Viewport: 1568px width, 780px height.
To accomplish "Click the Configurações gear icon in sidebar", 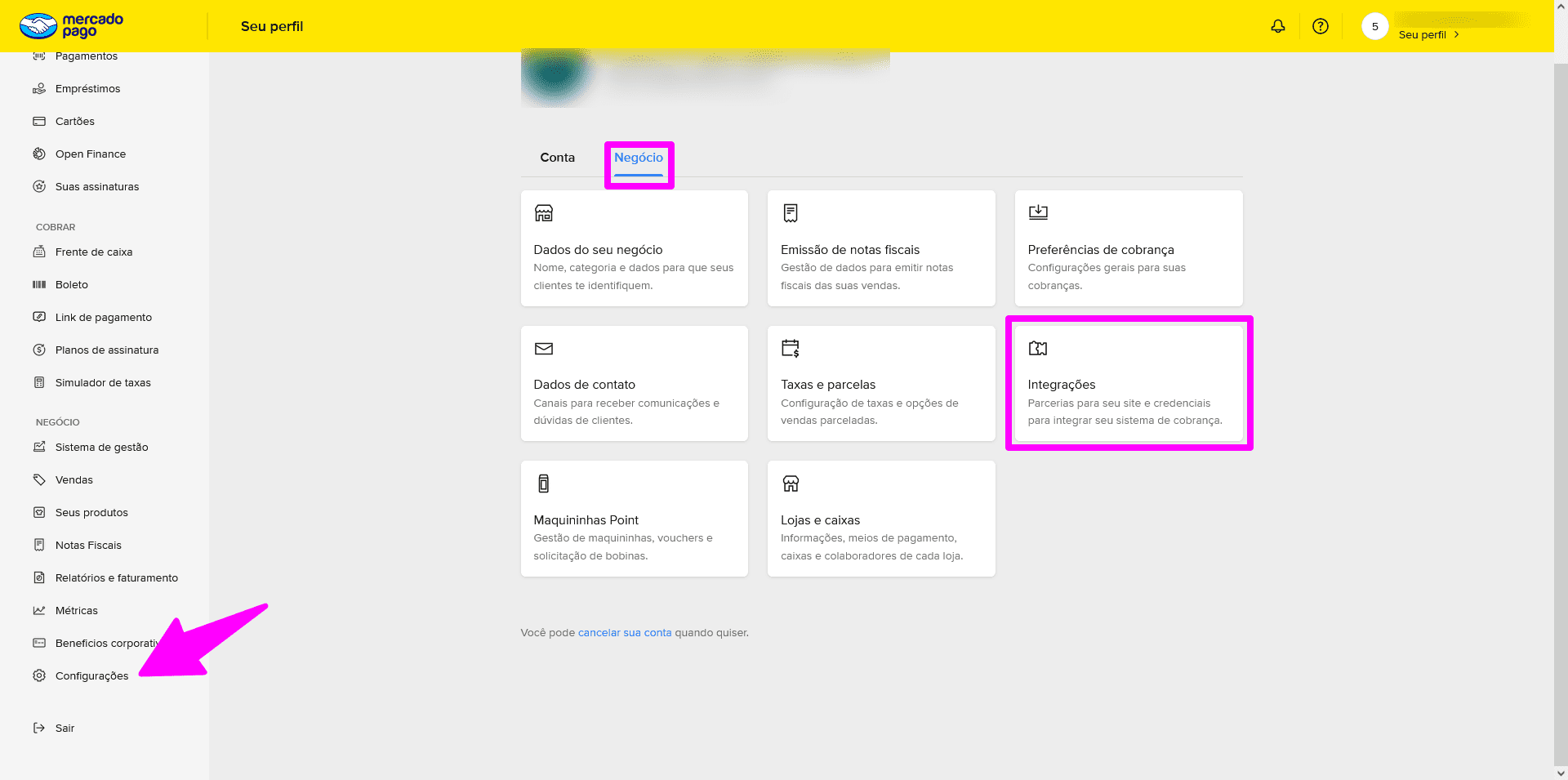I will tap(39, 675).
